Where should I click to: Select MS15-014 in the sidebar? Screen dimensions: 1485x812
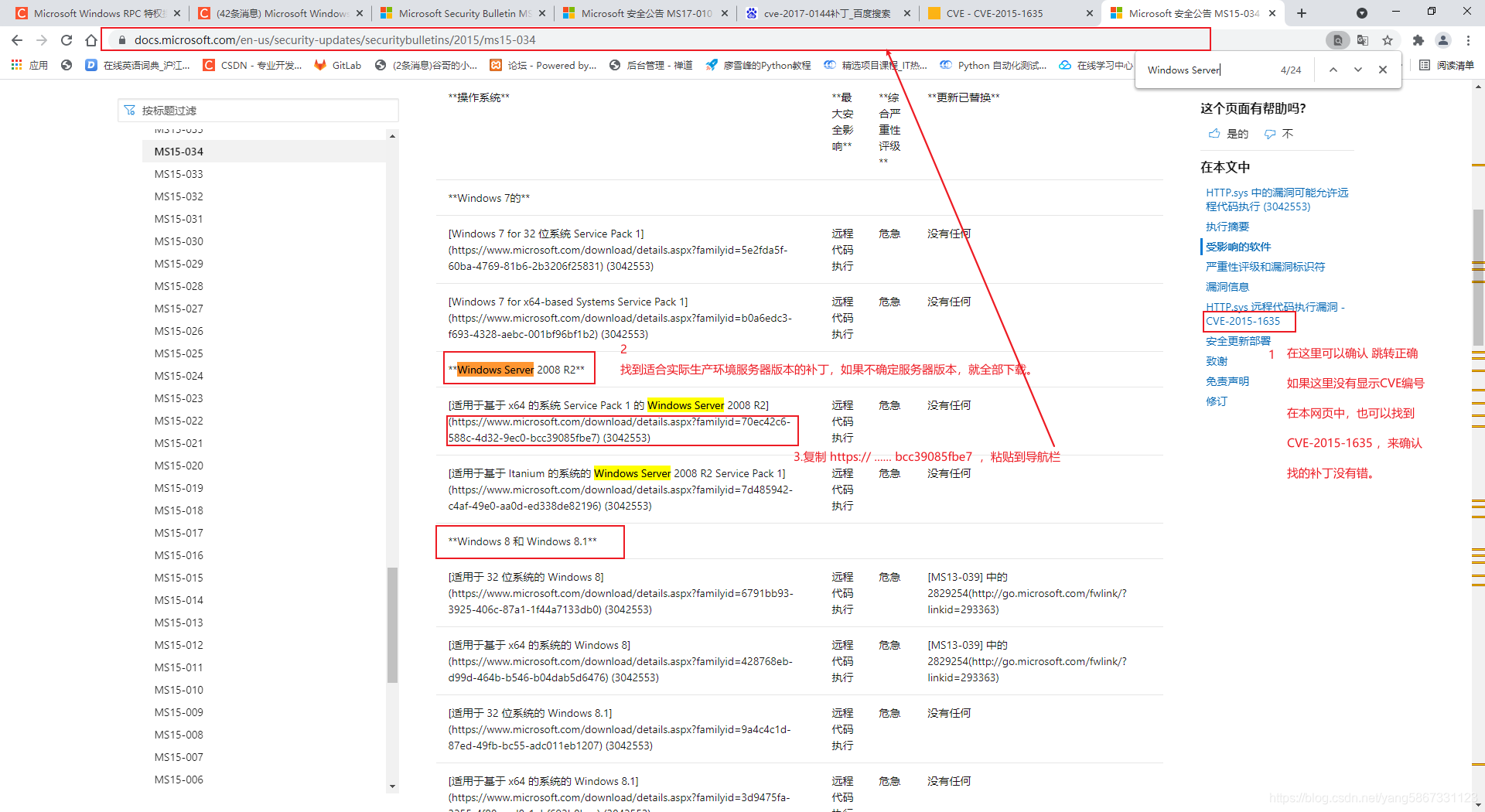[x=179, y=600]
